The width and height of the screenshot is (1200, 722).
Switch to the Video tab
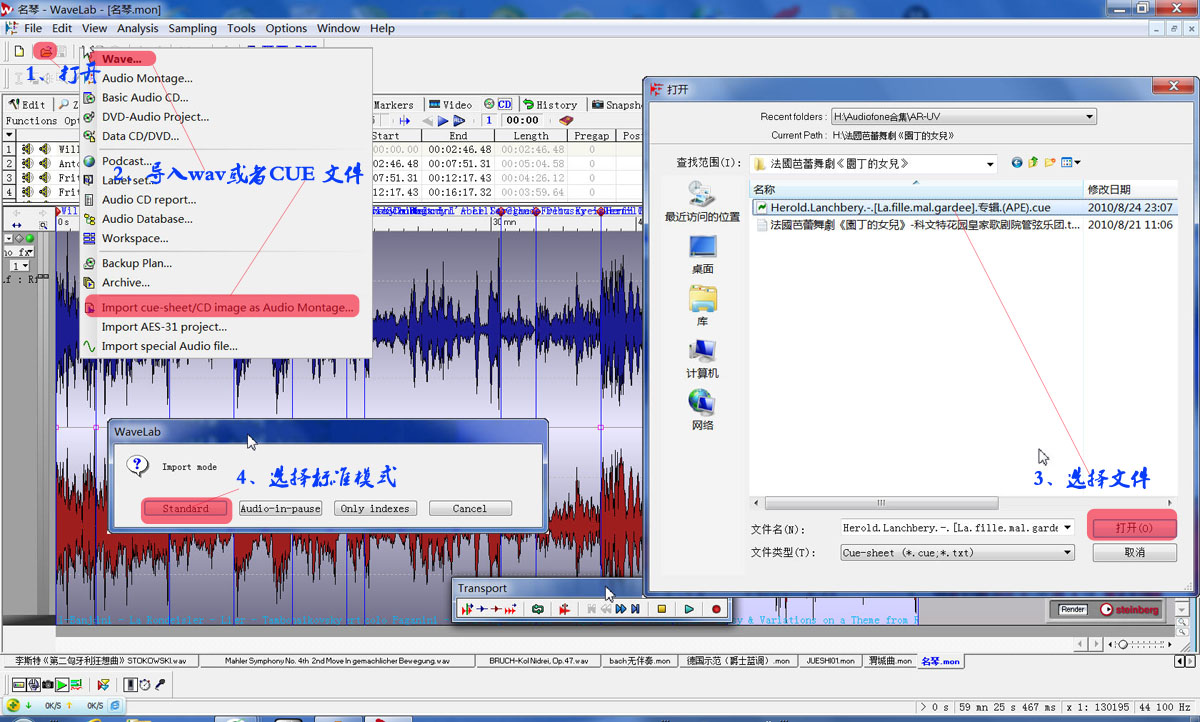click(x=450, y=104)
